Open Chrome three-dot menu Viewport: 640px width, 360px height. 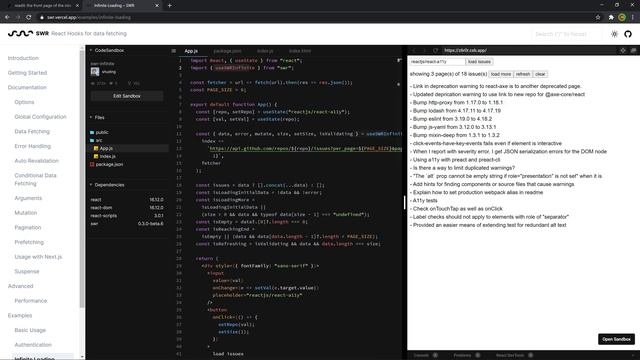coord(633,17)
